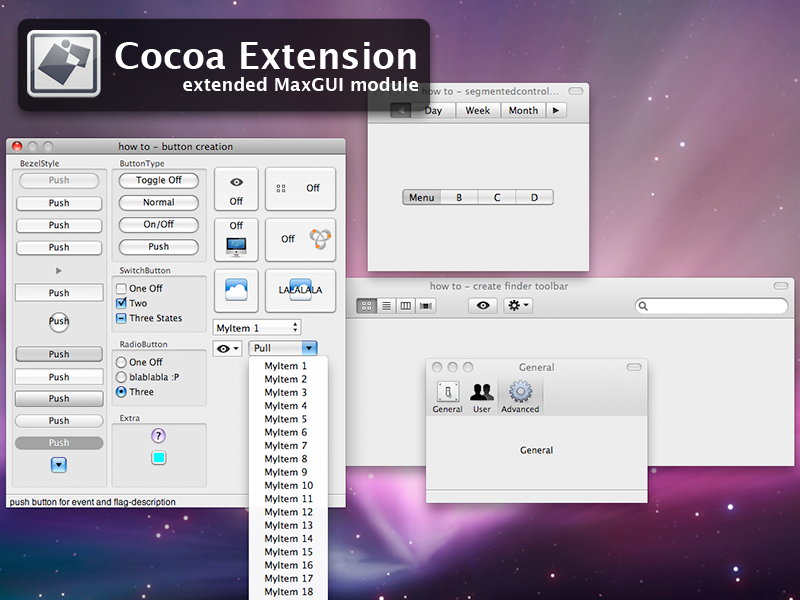Select the B segment
This screenshot has width=800, height=600.
[x=459, y=197]
